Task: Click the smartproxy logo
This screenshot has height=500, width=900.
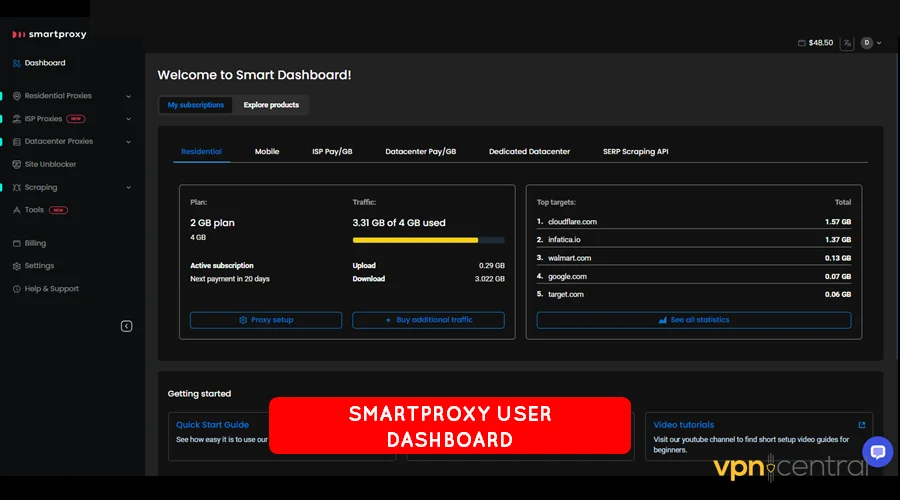Action: pos(49,34)
